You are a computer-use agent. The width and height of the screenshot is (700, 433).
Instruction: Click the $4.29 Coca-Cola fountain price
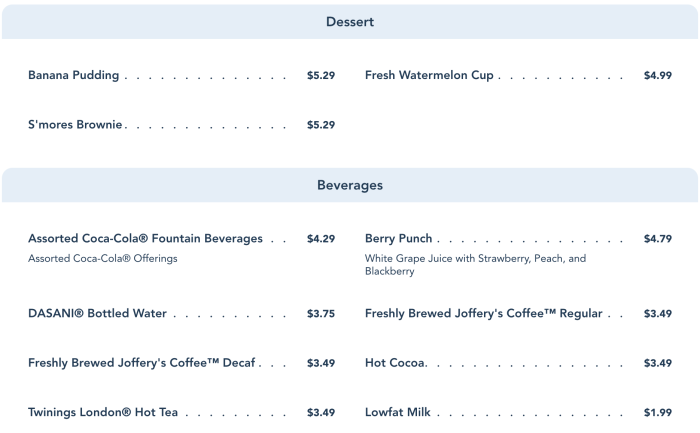tap(320, 239)
